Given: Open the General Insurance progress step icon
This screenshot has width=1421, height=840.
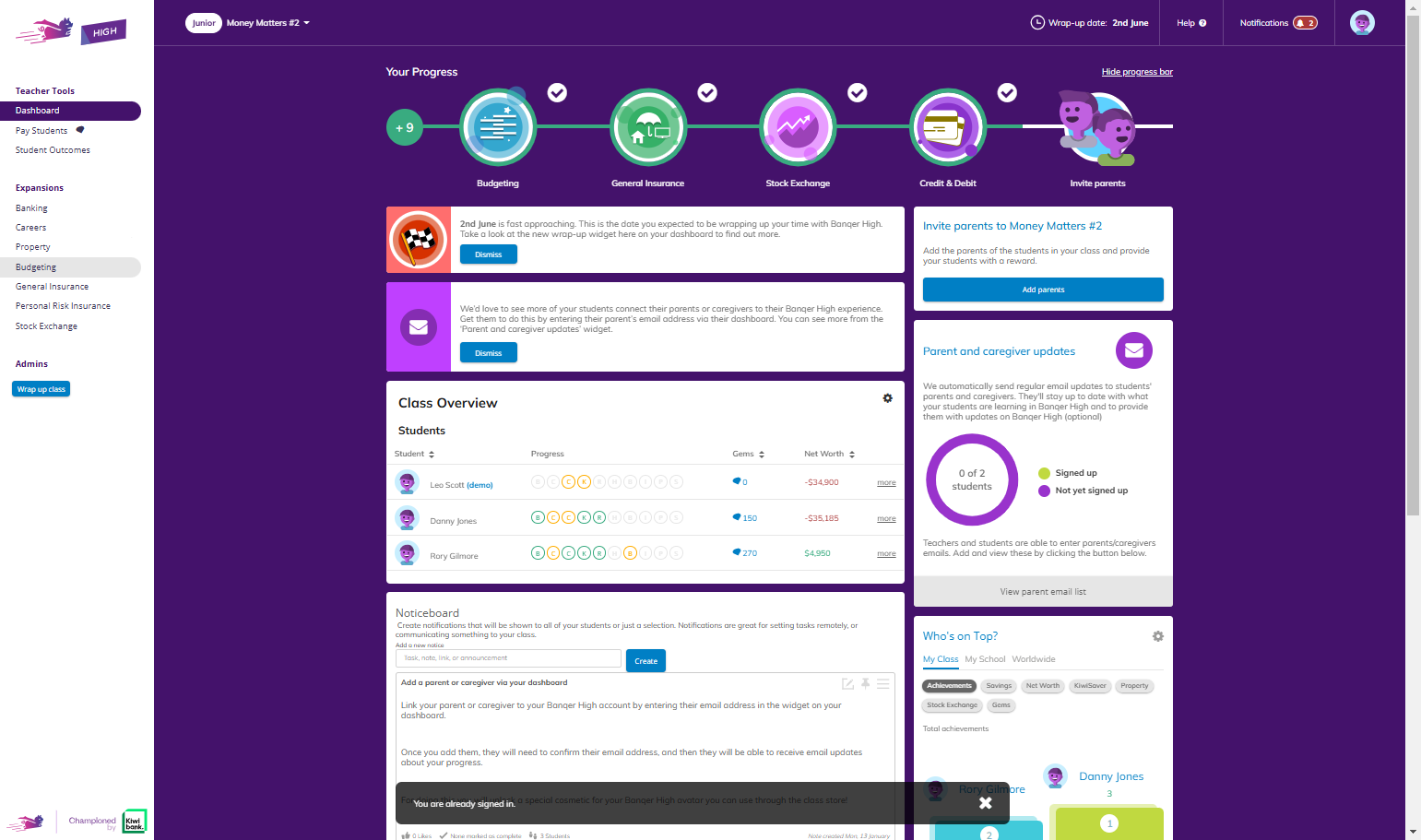Looking at the screenshot, I should [648, 127].
